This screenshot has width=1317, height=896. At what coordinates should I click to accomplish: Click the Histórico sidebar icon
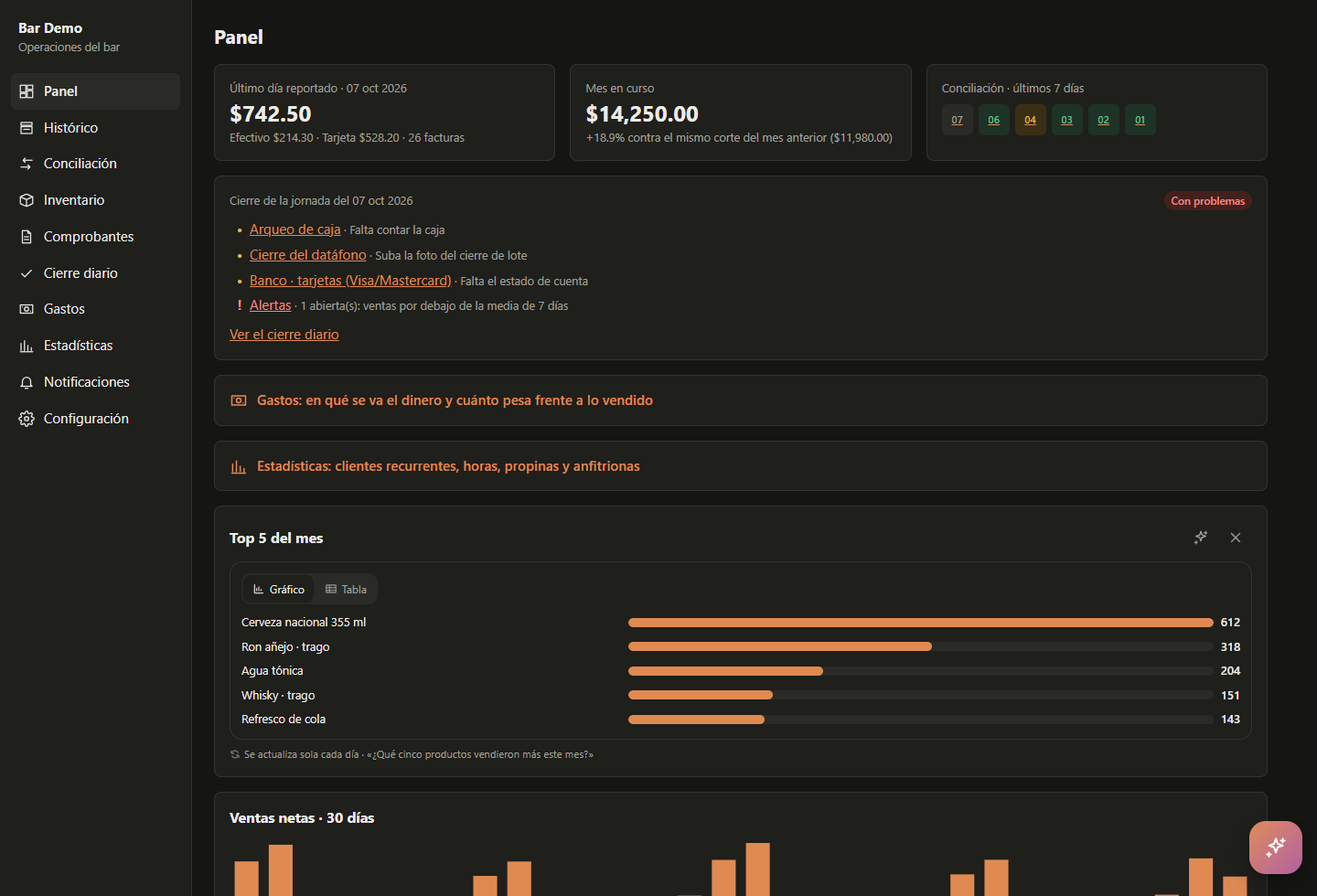[27, 128]
